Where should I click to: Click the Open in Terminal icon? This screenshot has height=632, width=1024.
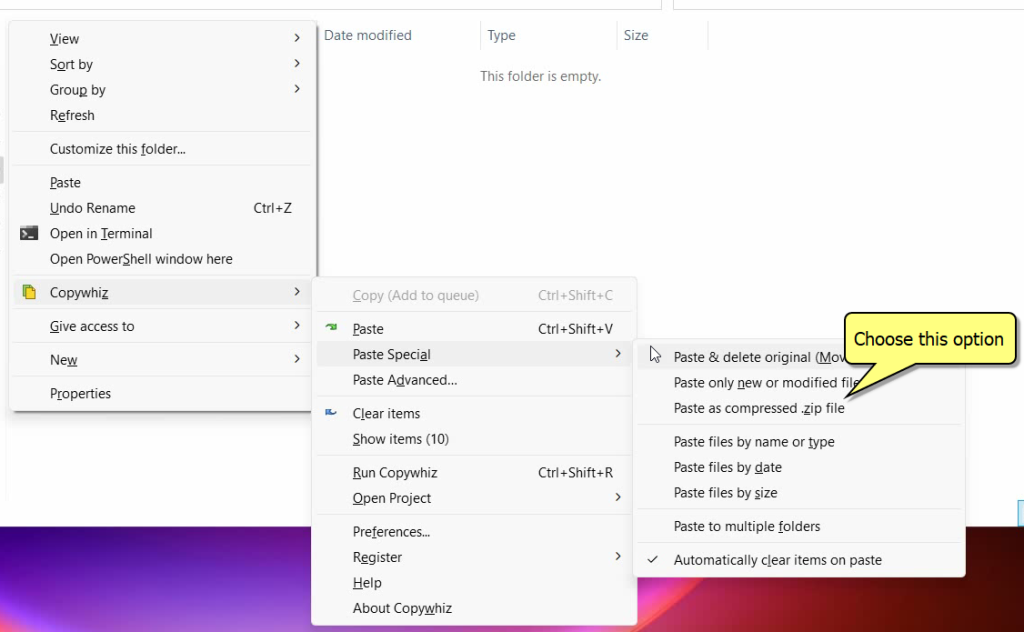tap(28, 233)
